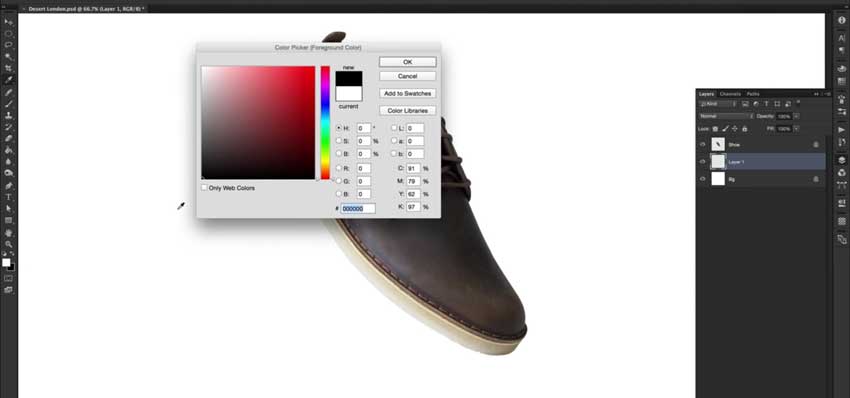Image resolution: width=850 pixels, height=398 pixels.
Task: Lock layer position icon
Action: (x=735, y=129)
